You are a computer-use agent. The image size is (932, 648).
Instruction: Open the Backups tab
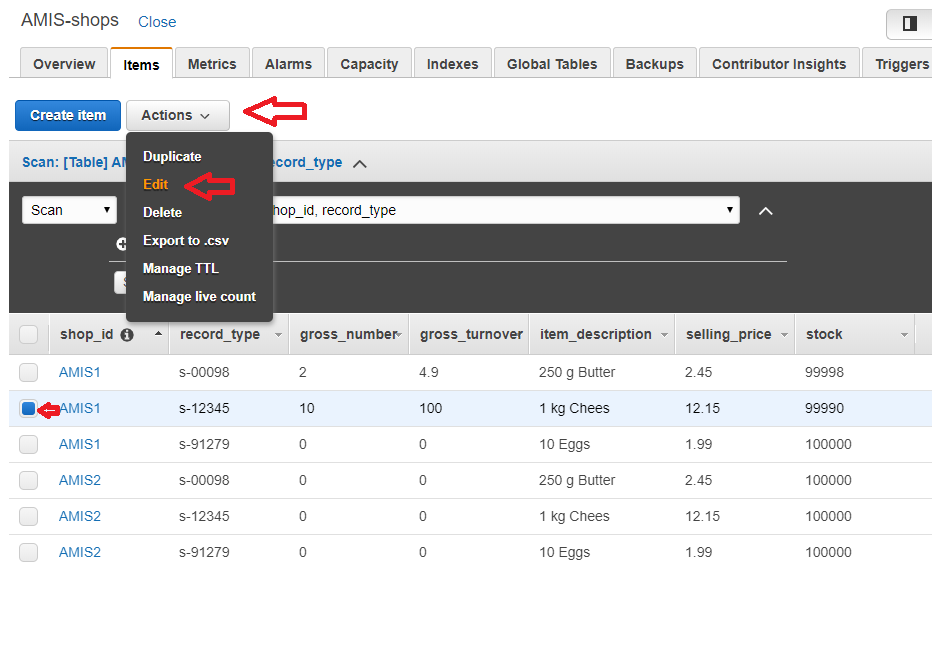tap(654, 64)
